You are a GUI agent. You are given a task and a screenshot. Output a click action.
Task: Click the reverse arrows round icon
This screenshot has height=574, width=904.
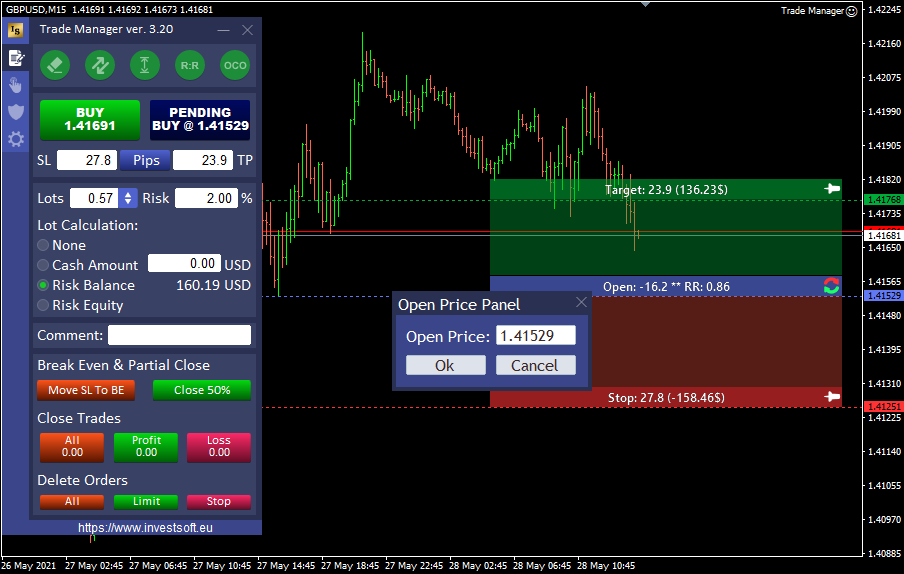(x=99, y=65)
